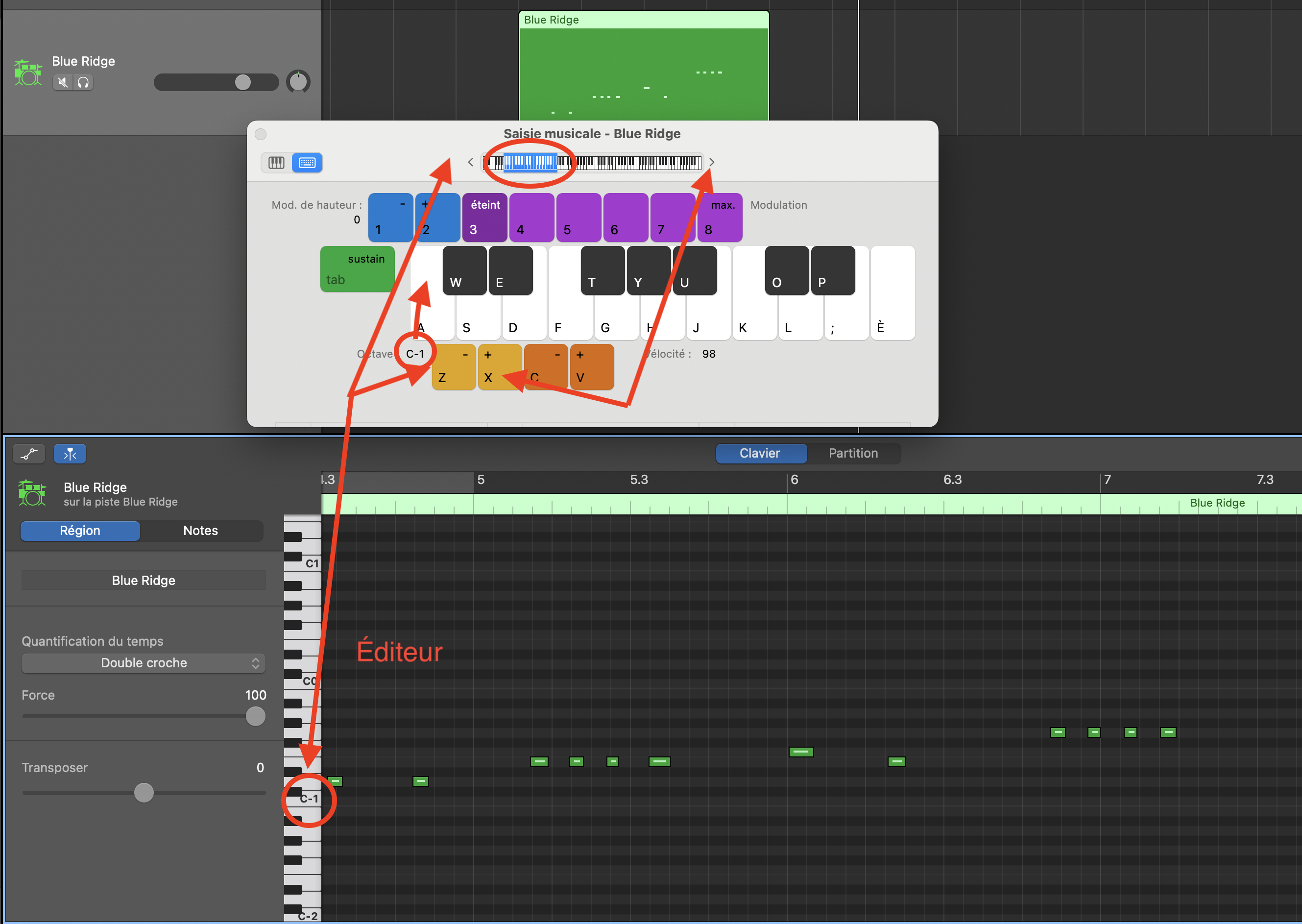The height and width of the screenshot is (924, 1302).
Task: Select the Région inspector tab
Action: click(80, 531)
